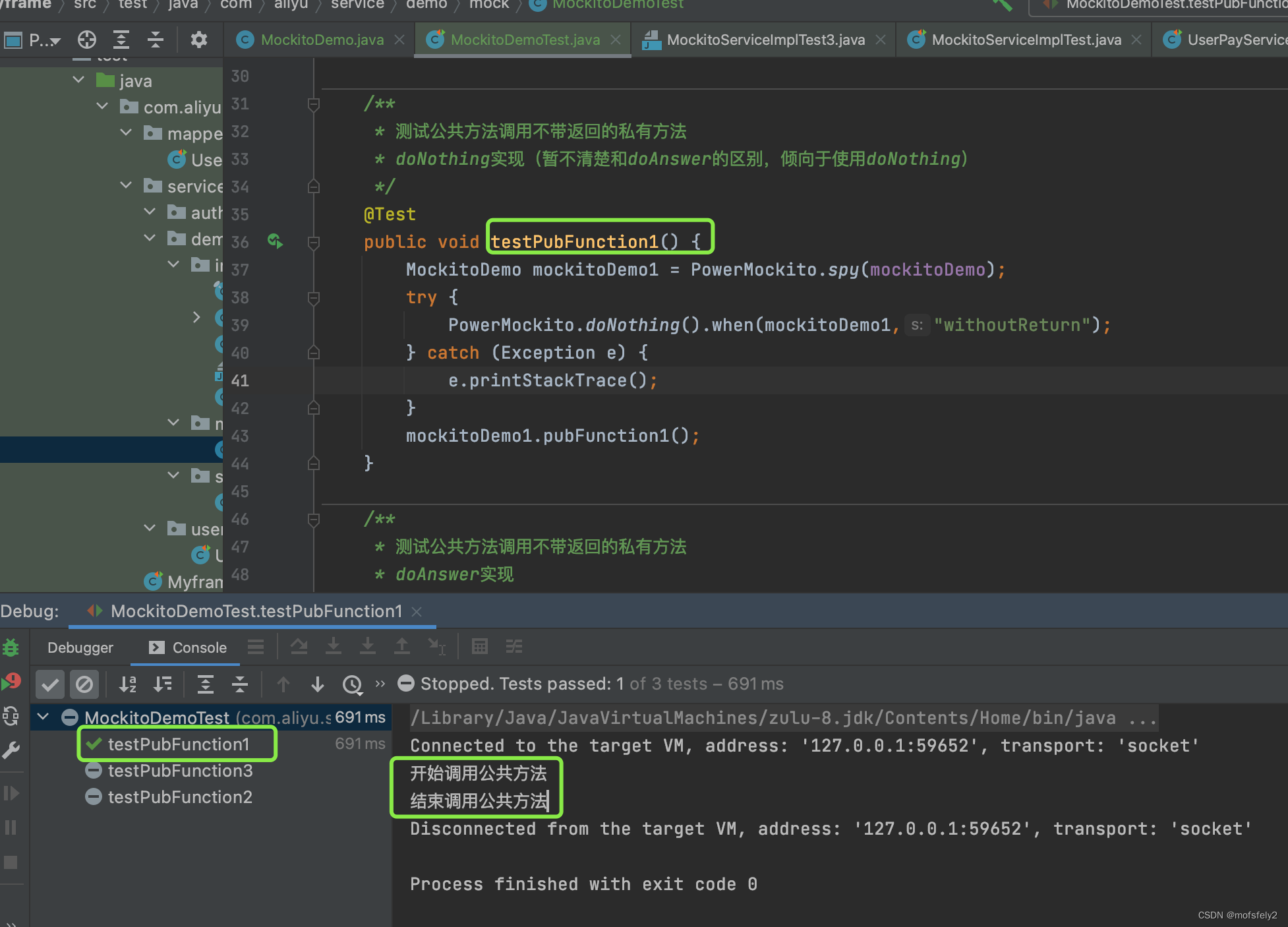Open project panel settings gear
This screenshot has height=927, width=1288.
(x=198, y=40)
